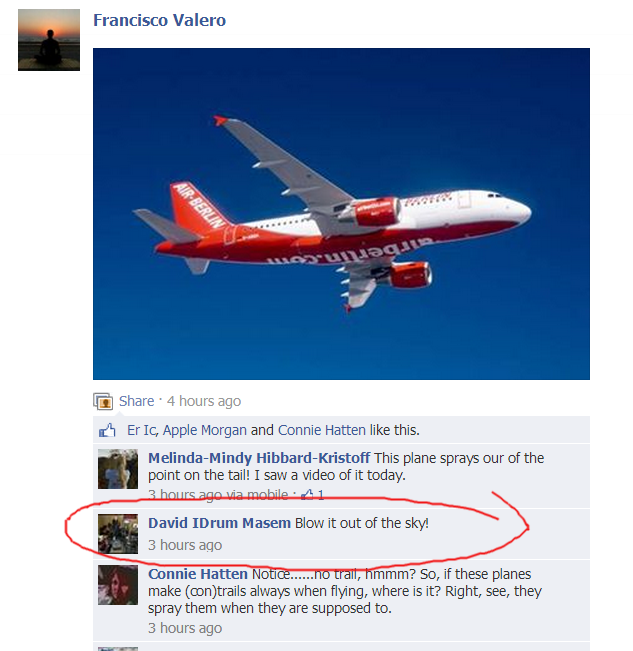The height and width of the screenshot is (651, 633).
Task: Click timestamp under David's comment
Action: point(185,545)
